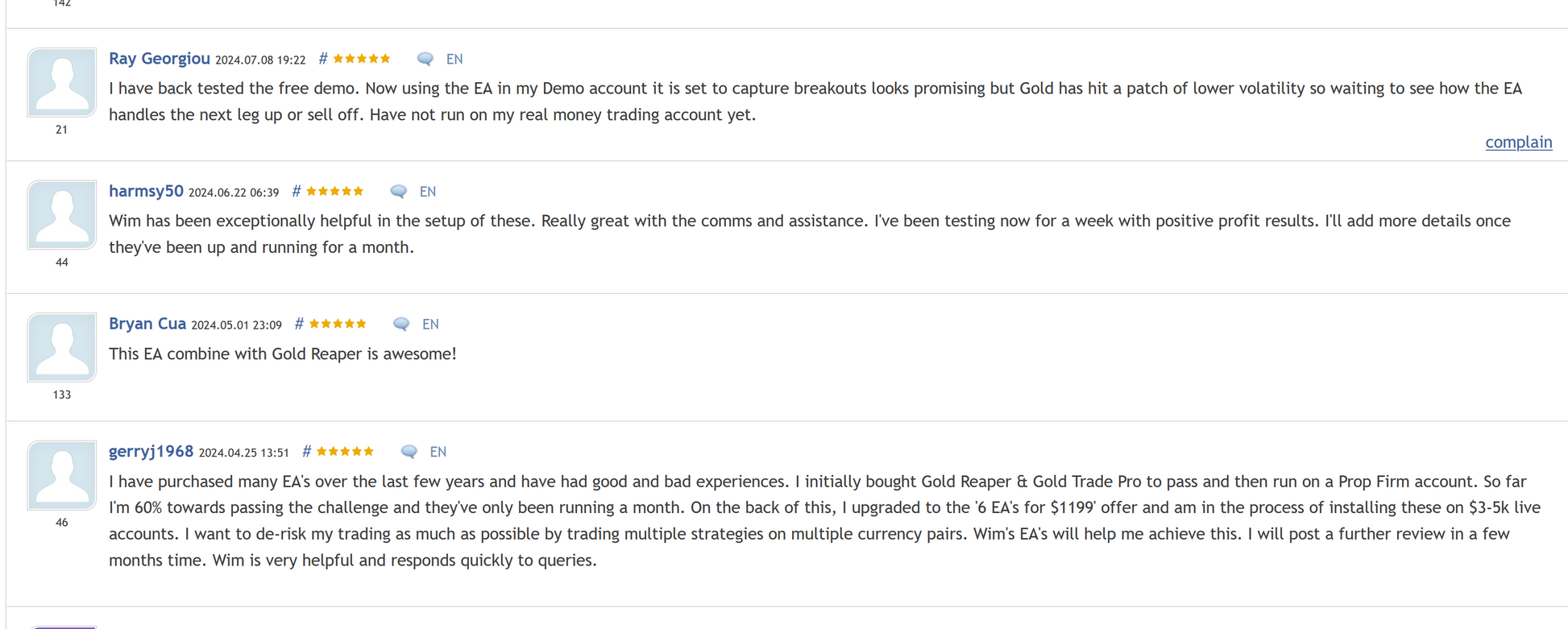Click Bryan Cua's avatar picture

click(x=62, y=347)
